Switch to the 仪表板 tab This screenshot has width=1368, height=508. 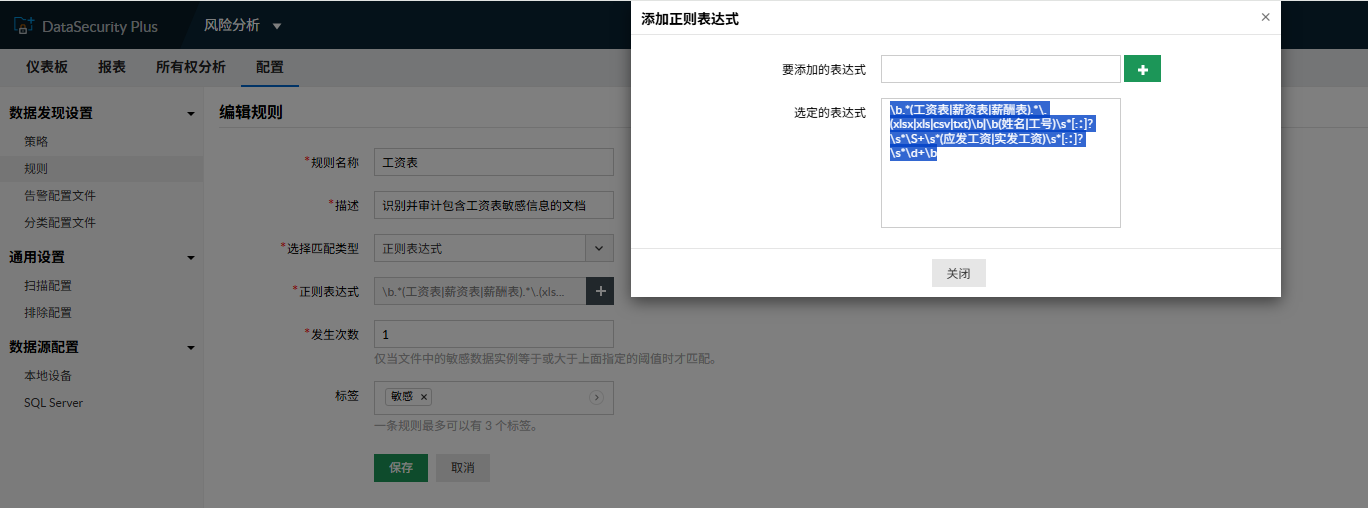pyautogui.click(x=47, y=67)
